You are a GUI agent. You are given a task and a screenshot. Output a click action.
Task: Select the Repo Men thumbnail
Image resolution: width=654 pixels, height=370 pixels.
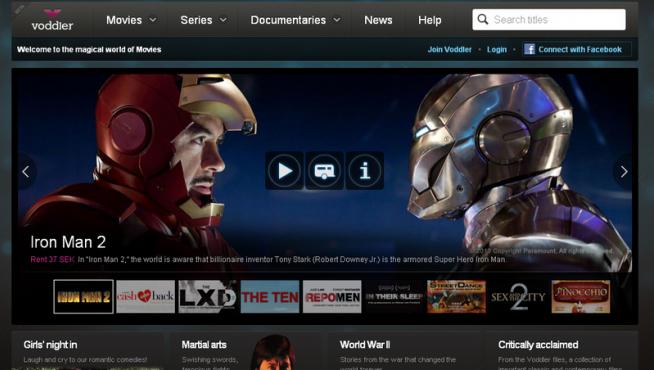point(332,297)
